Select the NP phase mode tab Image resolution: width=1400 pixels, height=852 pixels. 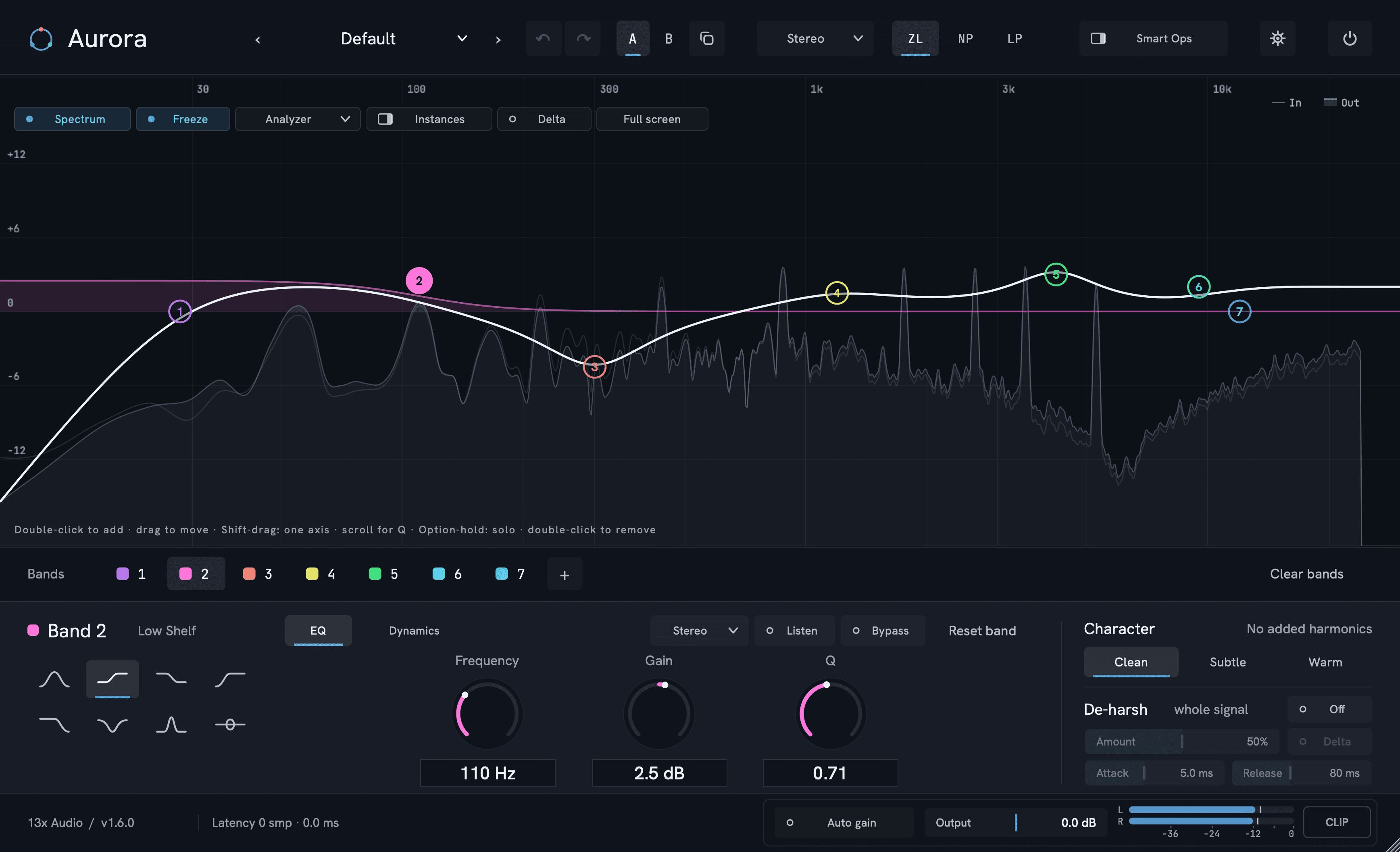pyautogui.click(x=965, y=39)
